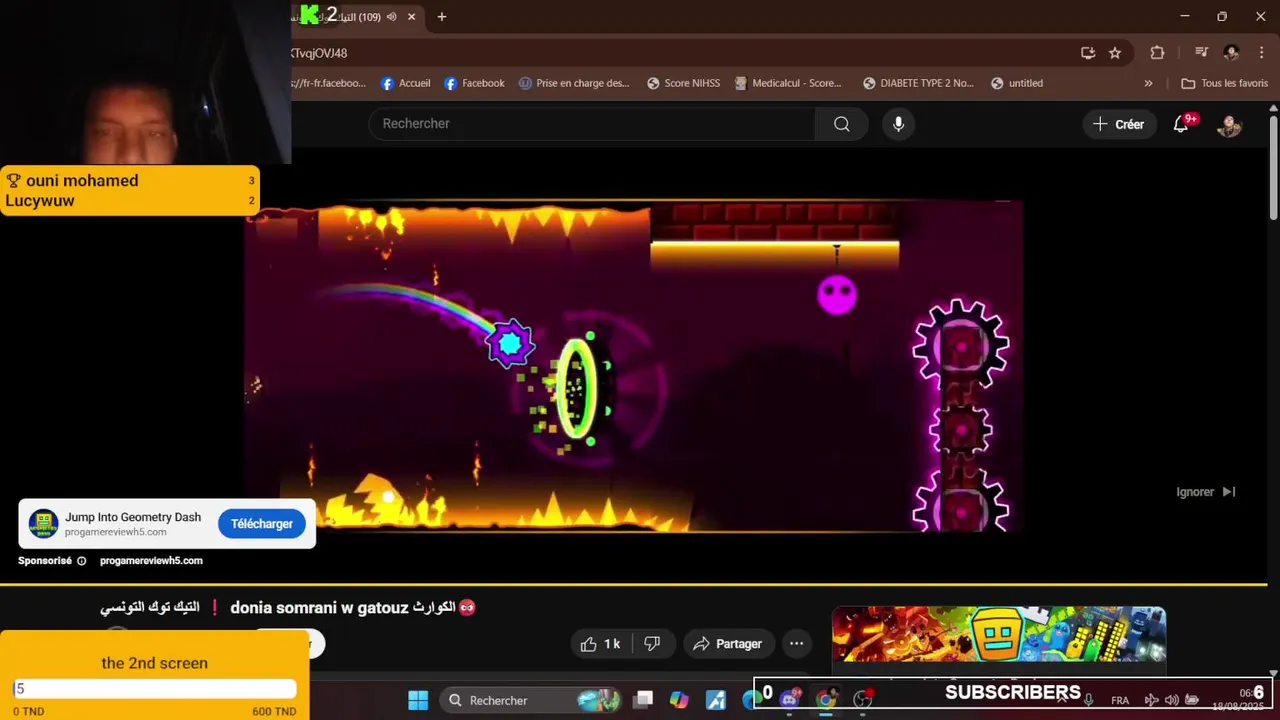Open the Tous les favoris folder
The width and height of the screenshot is (1280, 720).
point(1225,83)
